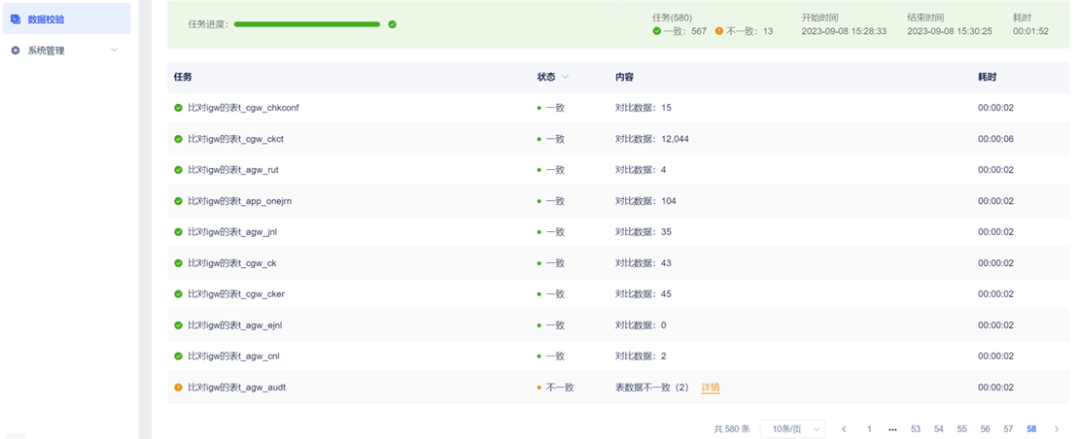1080x439 pixels.
Task: Open the 系统管理 sidebar menu
Action: coord(67,50)
